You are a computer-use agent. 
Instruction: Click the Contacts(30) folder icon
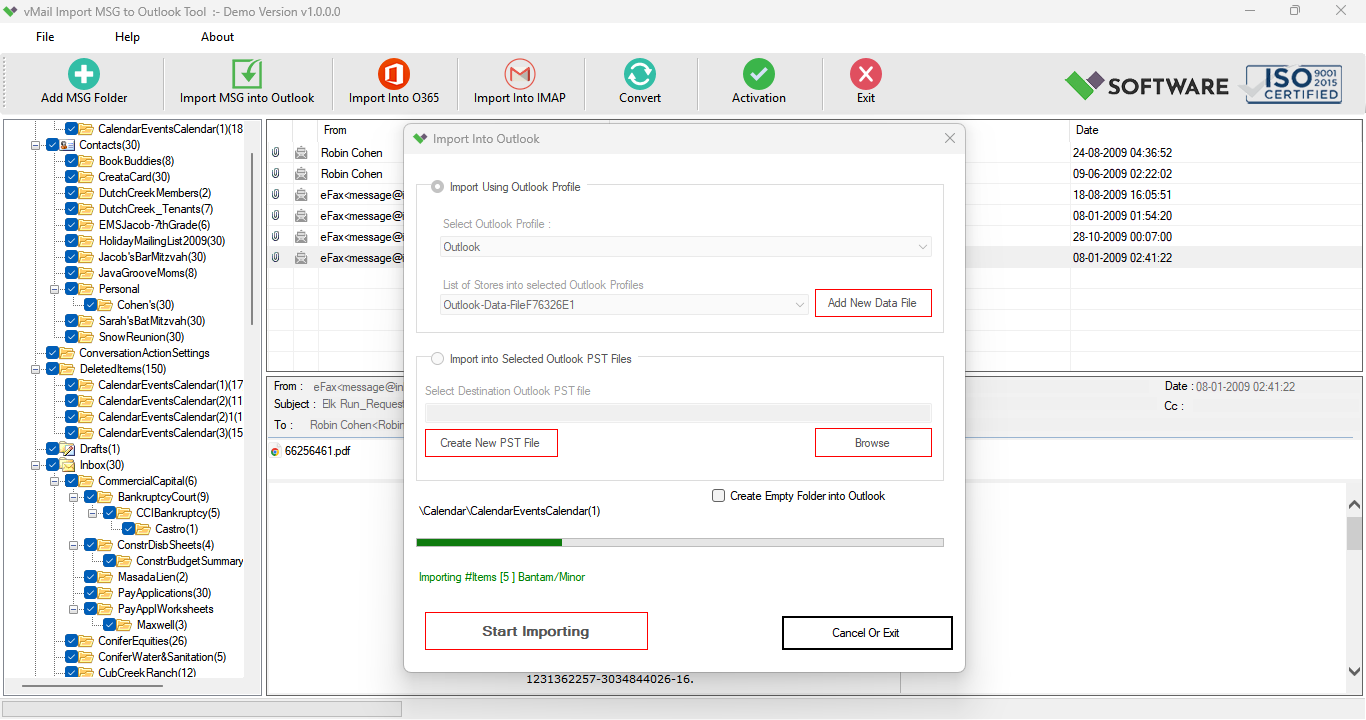tap(68, 145)
